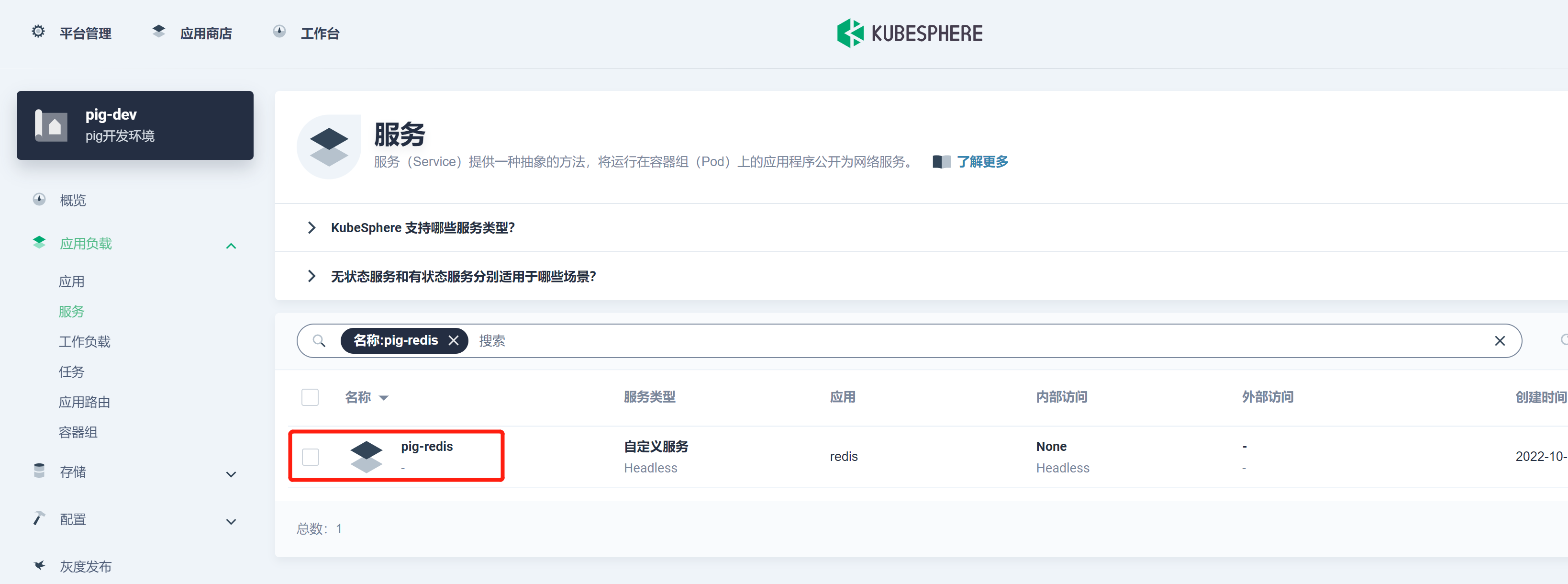The image size is (1568, 584).
Task: Click the KubeSphere logo
Action: (x=910, y=33)
